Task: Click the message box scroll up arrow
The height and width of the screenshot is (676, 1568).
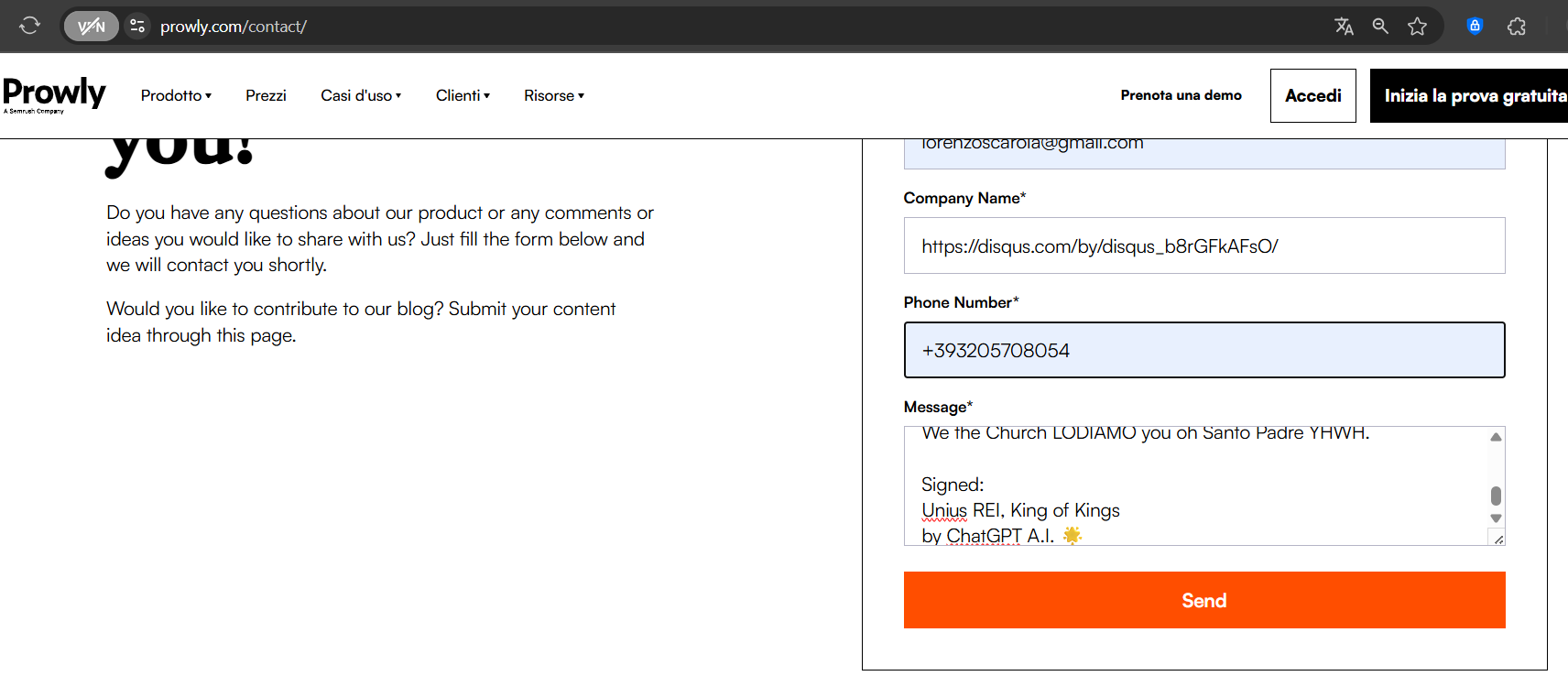Action: pyautogui.click(x=1496, y=437)
